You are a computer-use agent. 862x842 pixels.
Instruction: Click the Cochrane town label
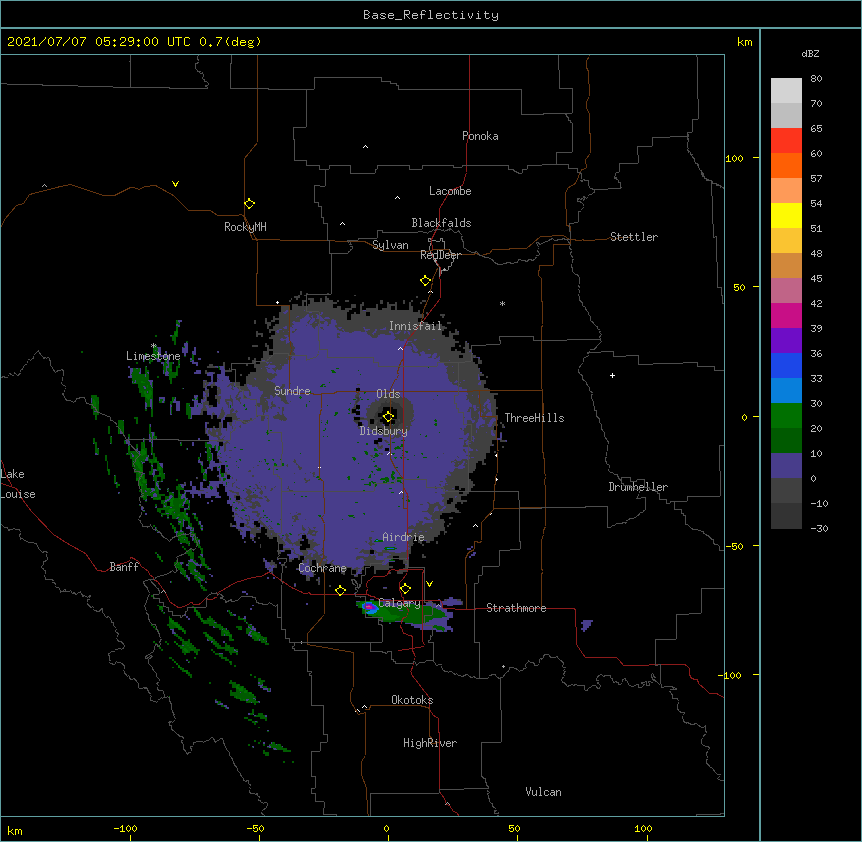(x=322, y=568)
